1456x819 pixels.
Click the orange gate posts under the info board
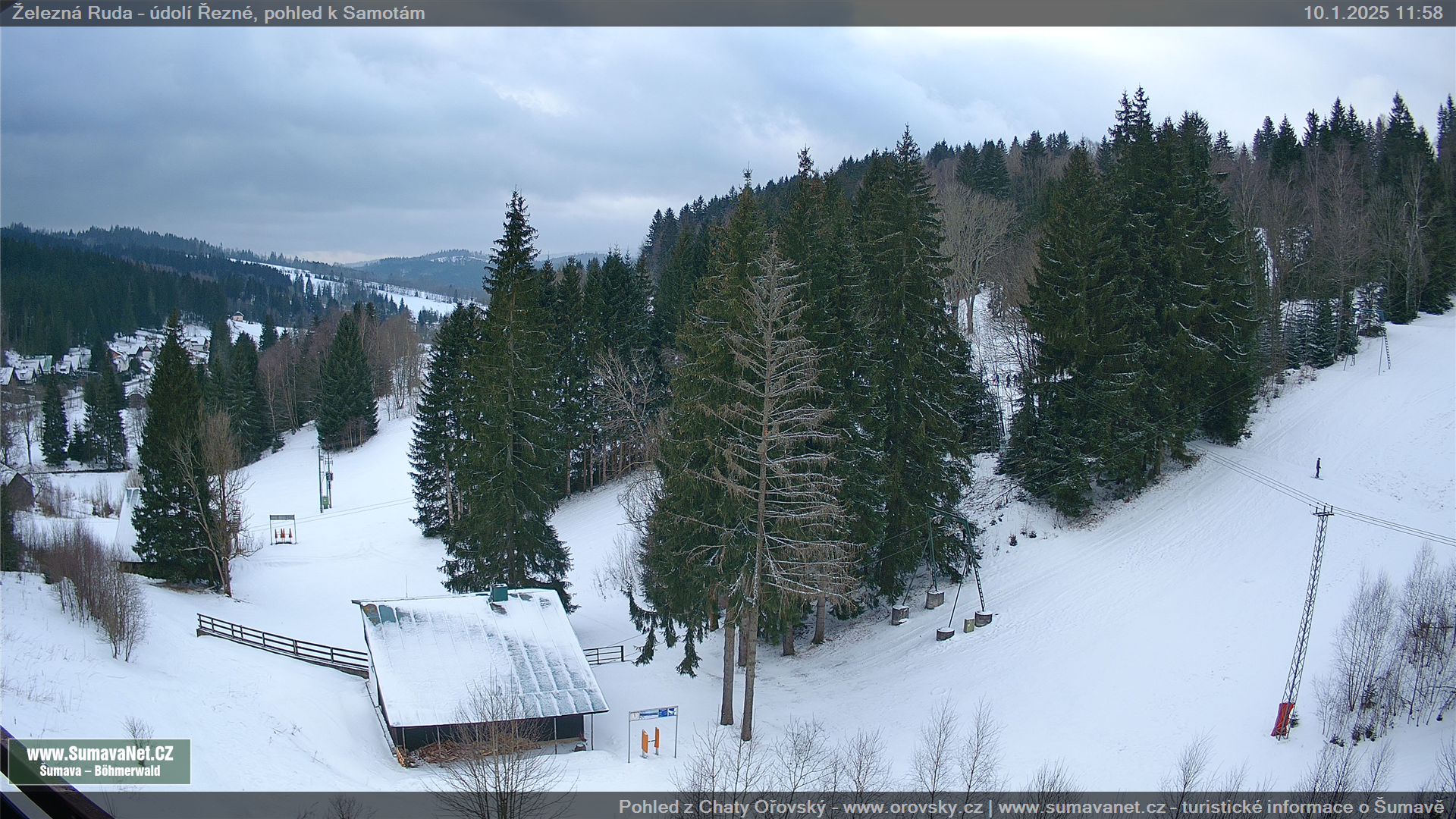click(x=650, y=740)
